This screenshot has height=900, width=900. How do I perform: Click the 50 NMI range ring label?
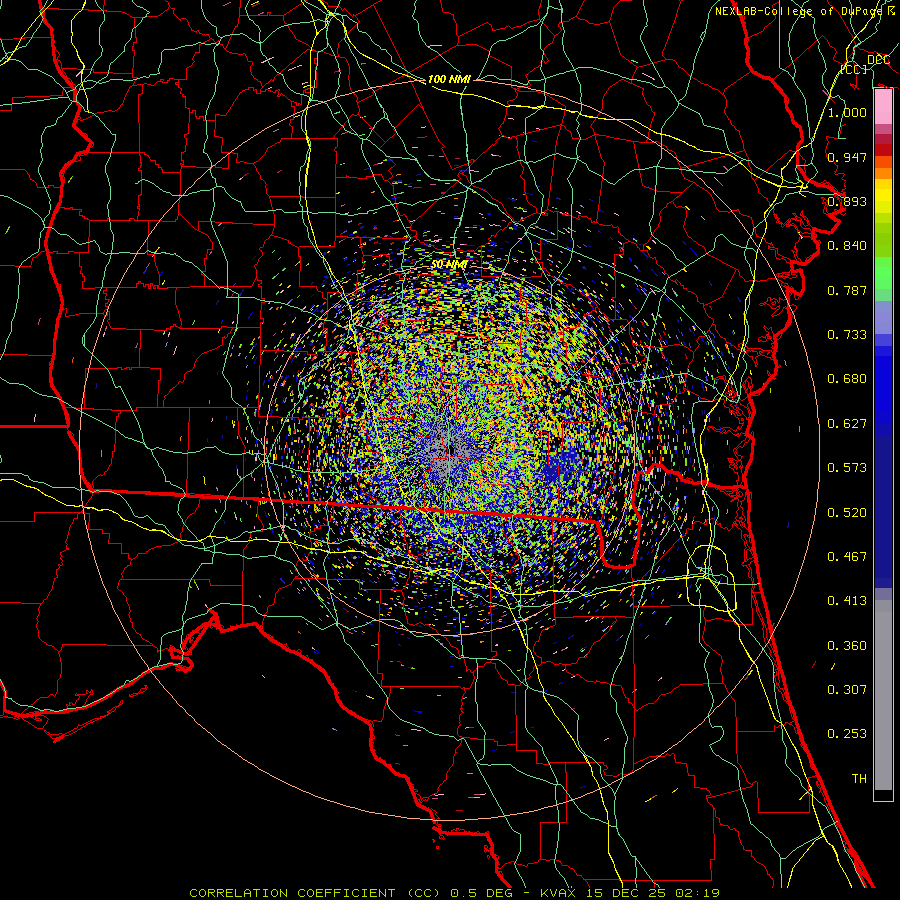click(449, 264)
